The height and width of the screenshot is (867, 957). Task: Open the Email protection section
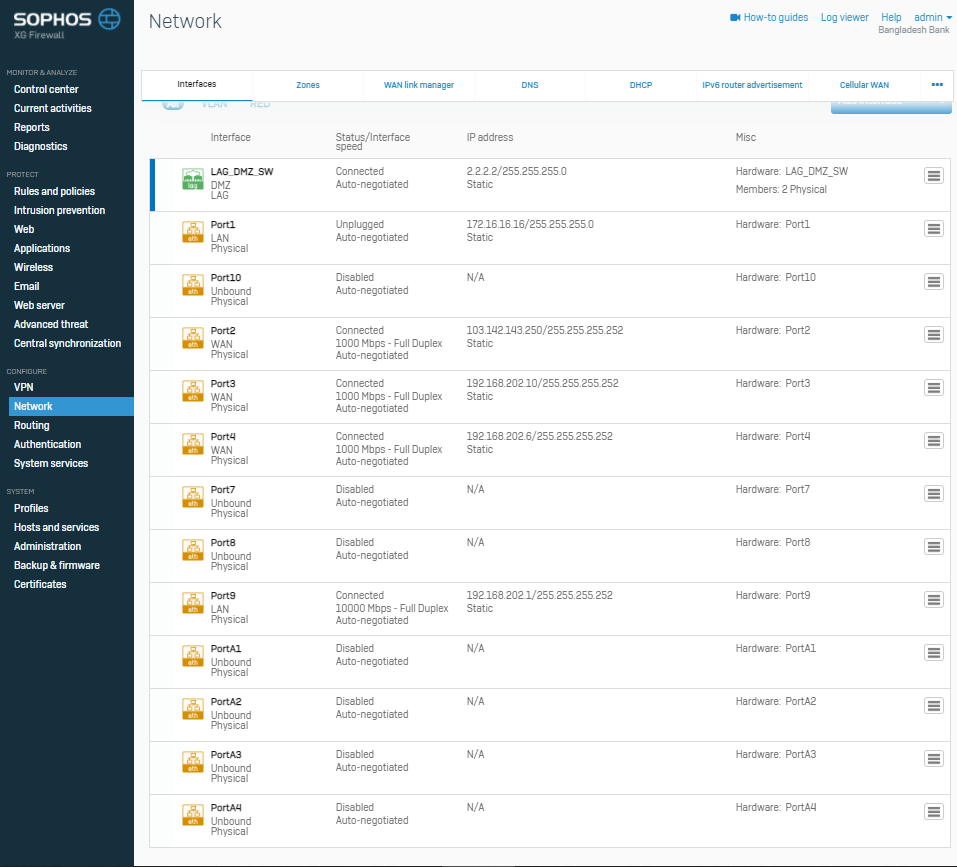[x=26, y=286]
